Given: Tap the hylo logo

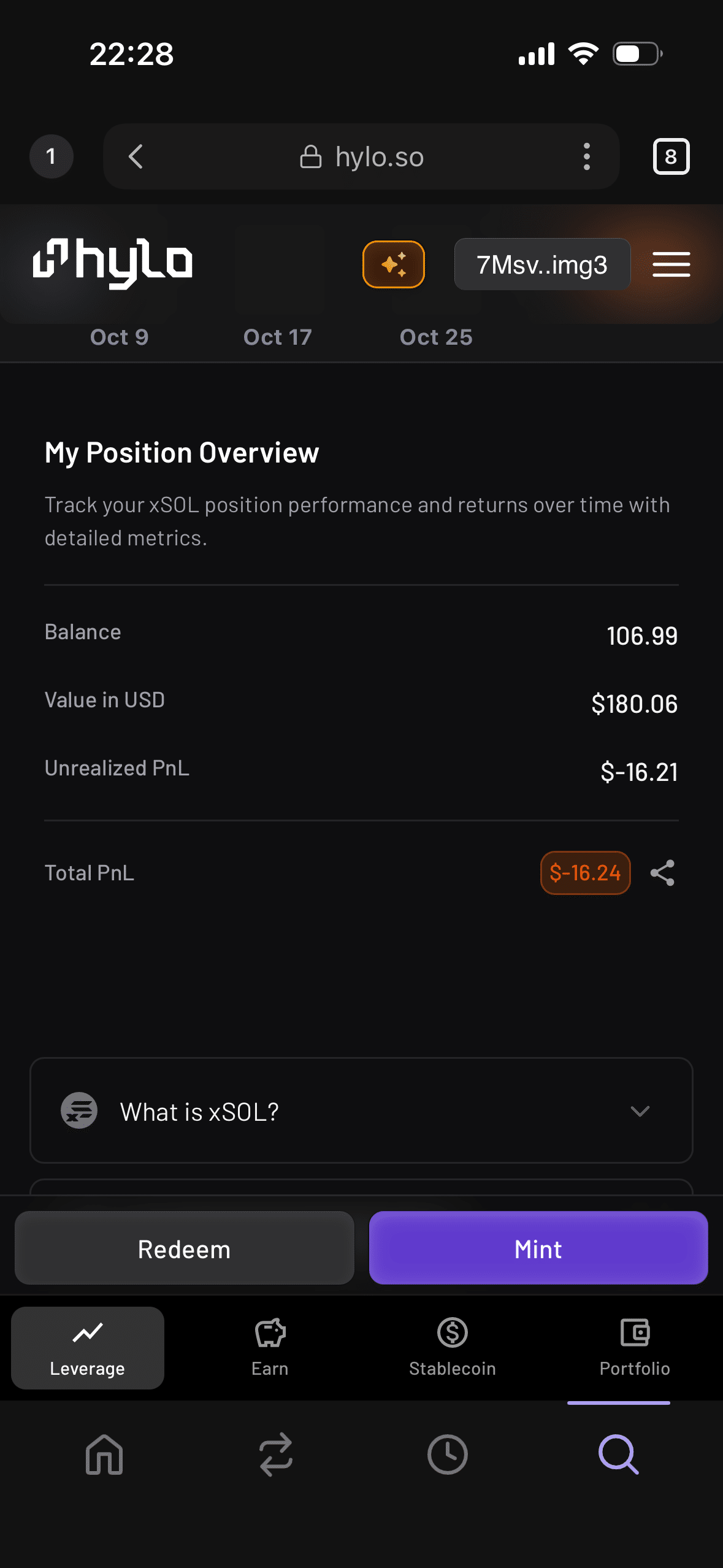Looking at the screenshot, I should [113, 263].
